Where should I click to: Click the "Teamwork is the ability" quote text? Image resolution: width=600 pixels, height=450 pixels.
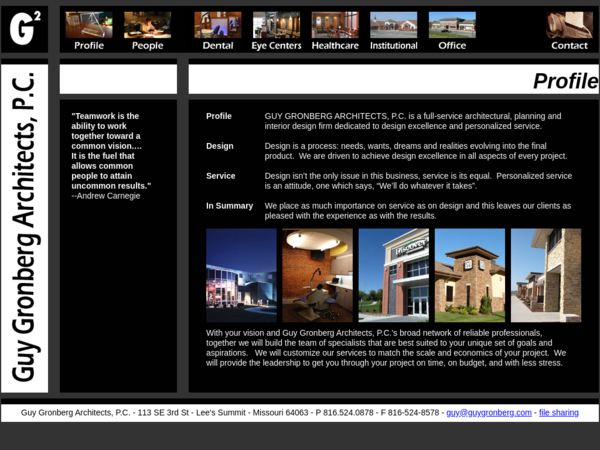[x=111, y=151]
